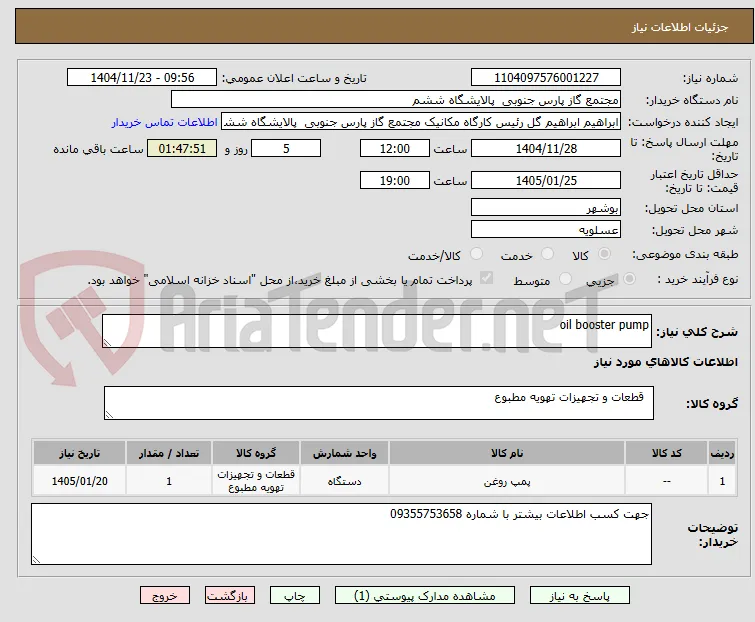Click the نام کالا column header
Image resolution: width=755 pixels, height=622 pixels.
click(507, 453)
